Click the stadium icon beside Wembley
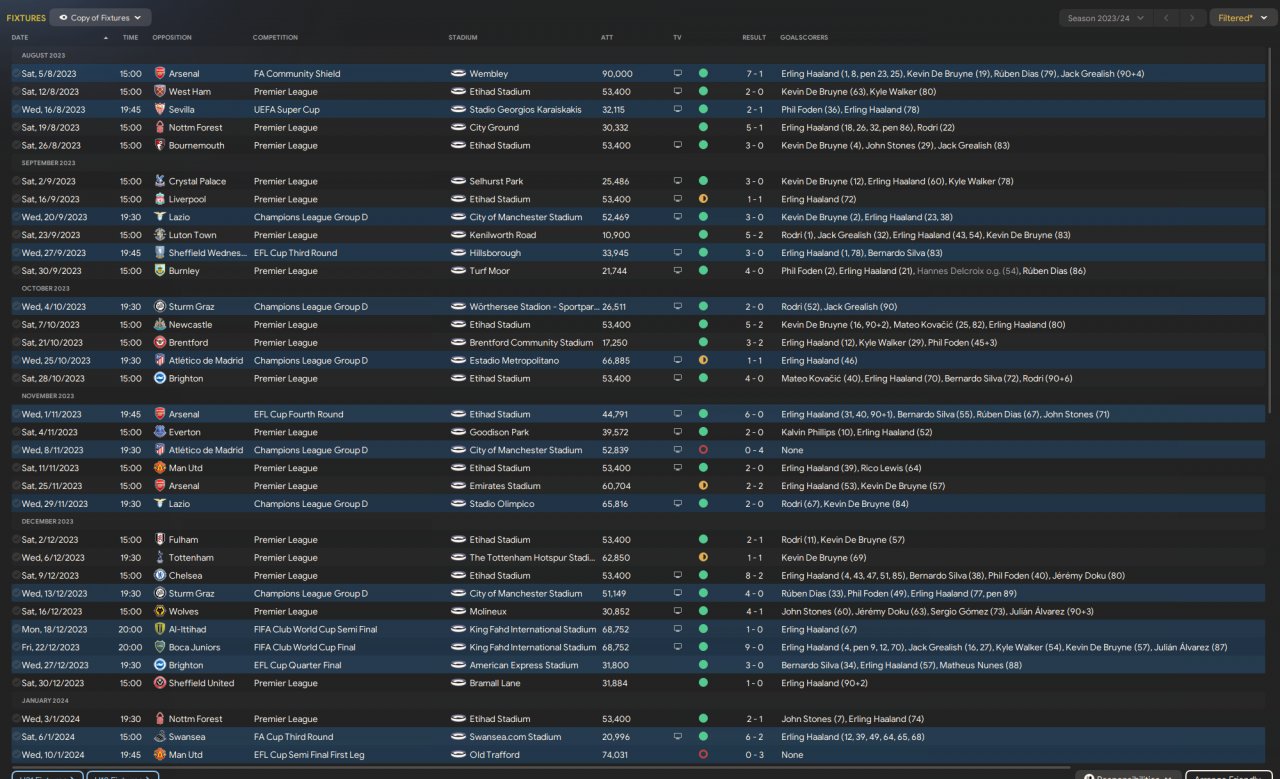Image resolution: width=1280 pixels, height=779 pixels. [458, 73]
